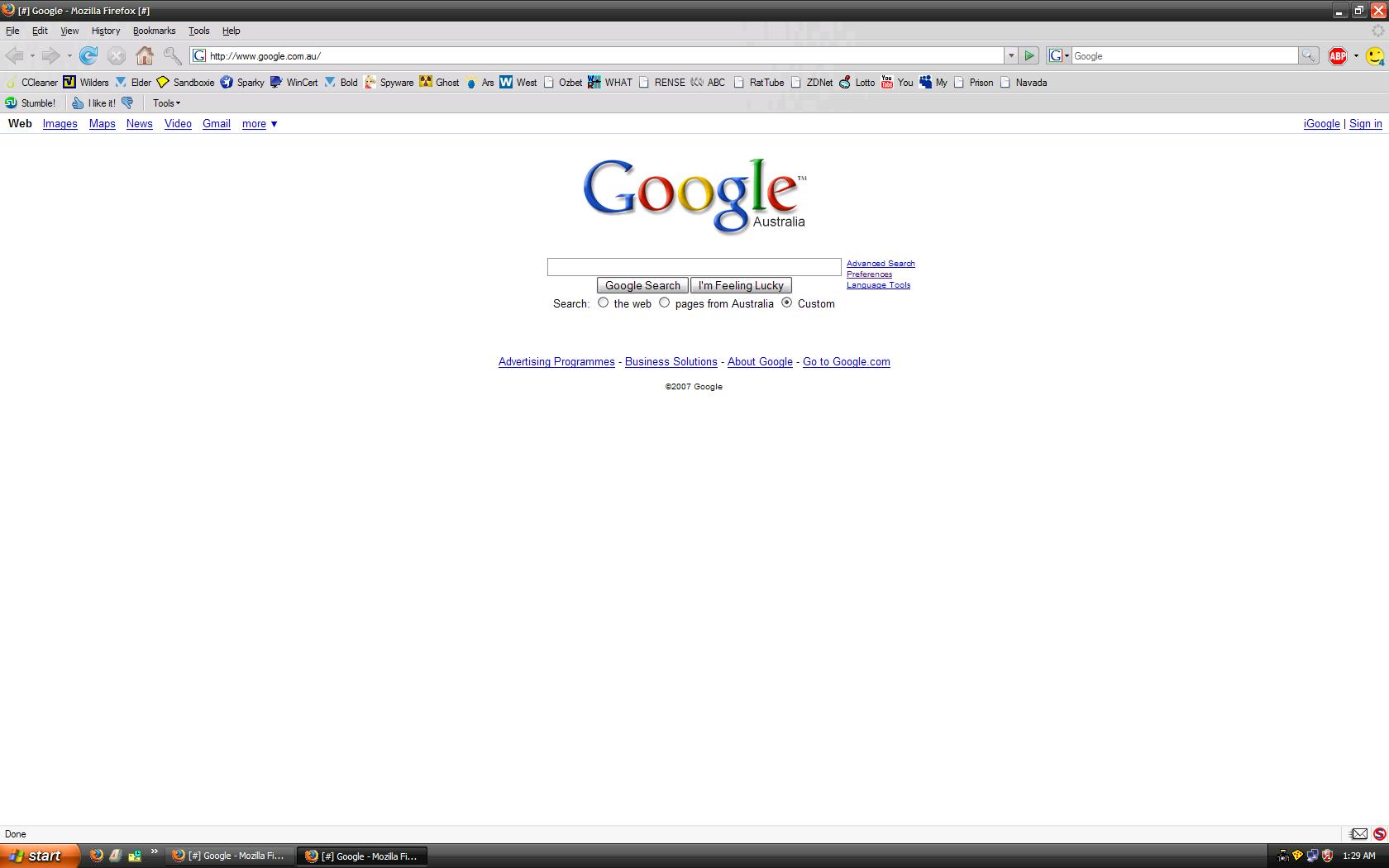Open the View menu
This screenshot has width=1389, height=868.
pos(69,31)
